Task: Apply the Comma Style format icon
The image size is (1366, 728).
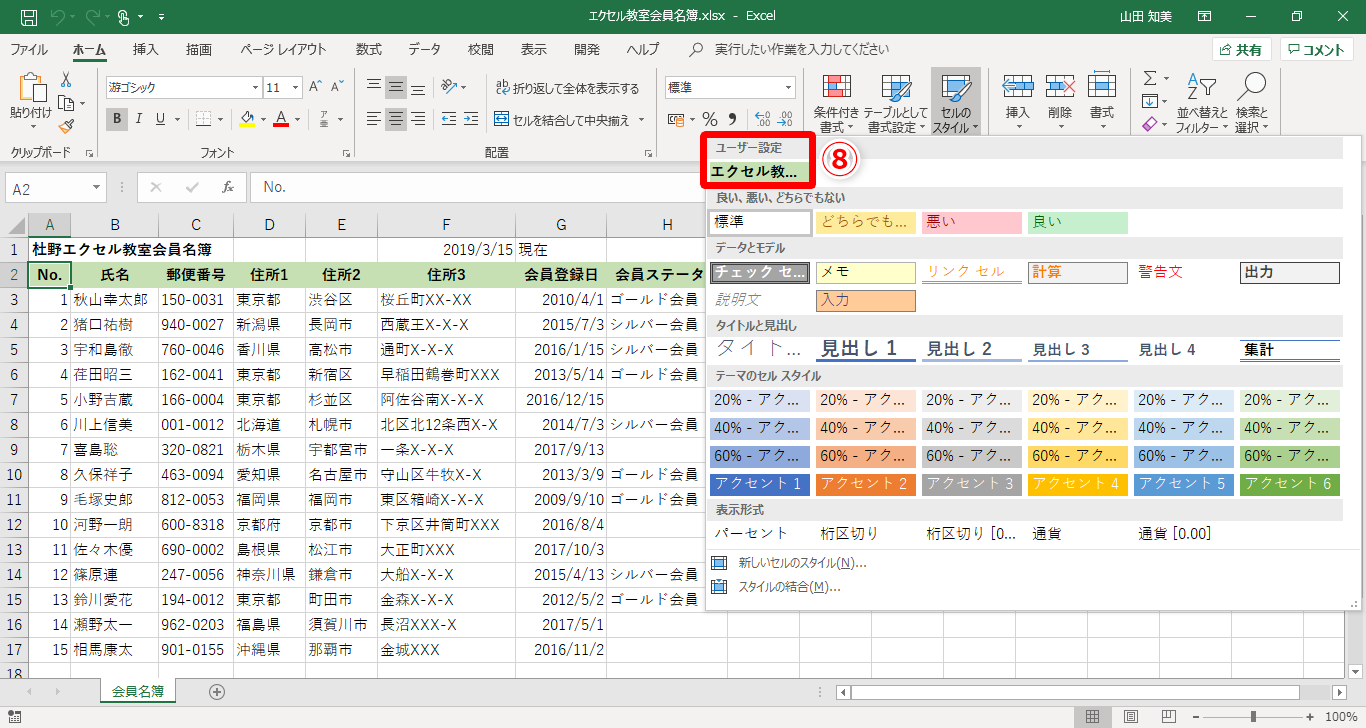Action: pos(732,120)
